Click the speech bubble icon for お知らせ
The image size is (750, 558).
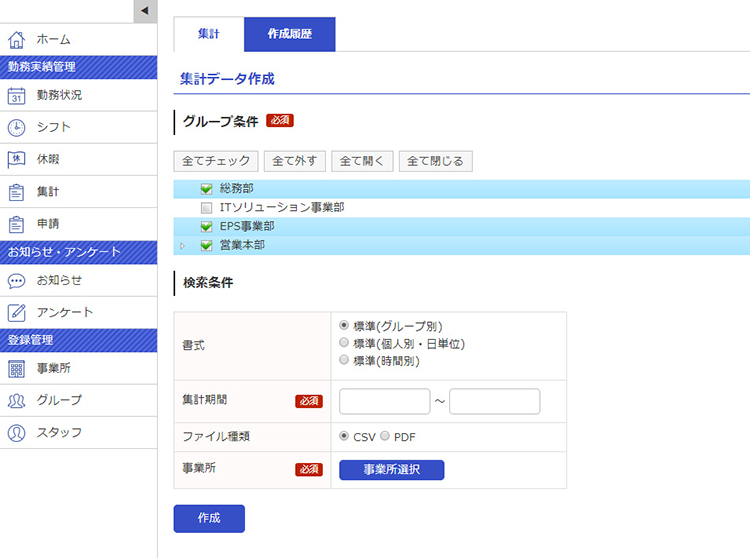tap(16, 281)
